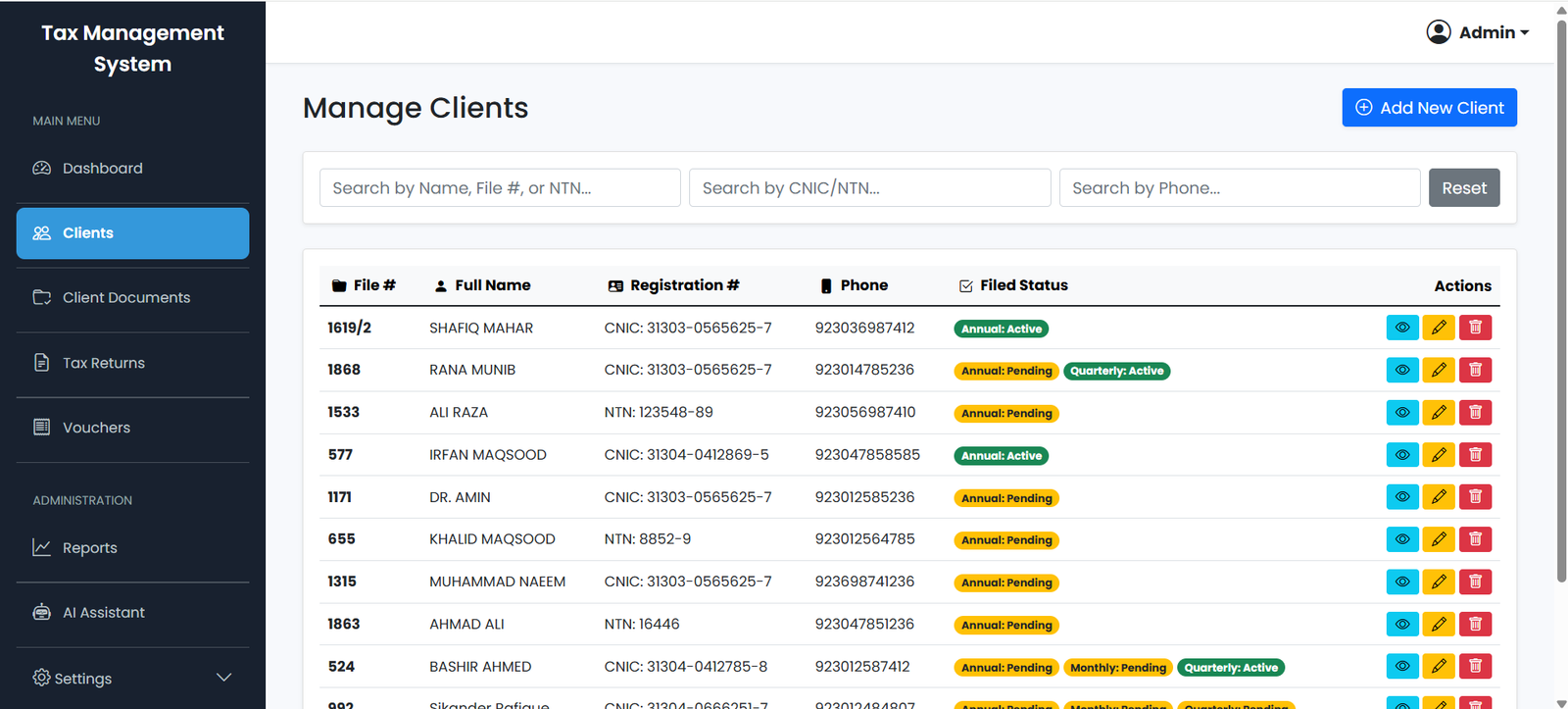Focus the Search by Name, File # field
Viewport: 1568px width, 709px height.
(x=500, y=188)
